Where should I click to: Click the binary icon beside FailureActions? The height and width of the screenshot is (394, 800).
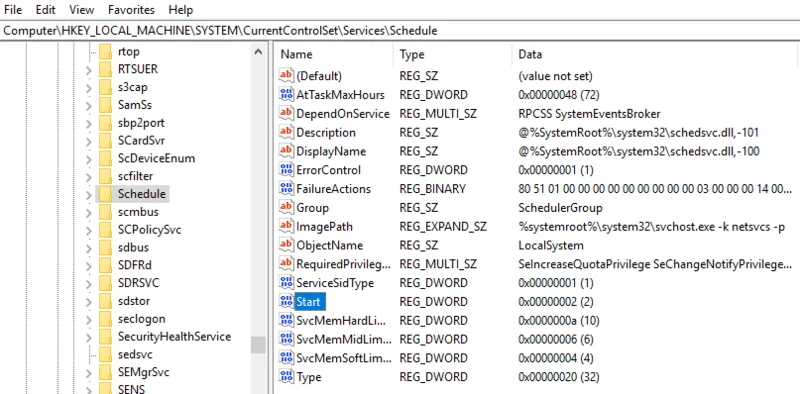(x=287, y=189)
